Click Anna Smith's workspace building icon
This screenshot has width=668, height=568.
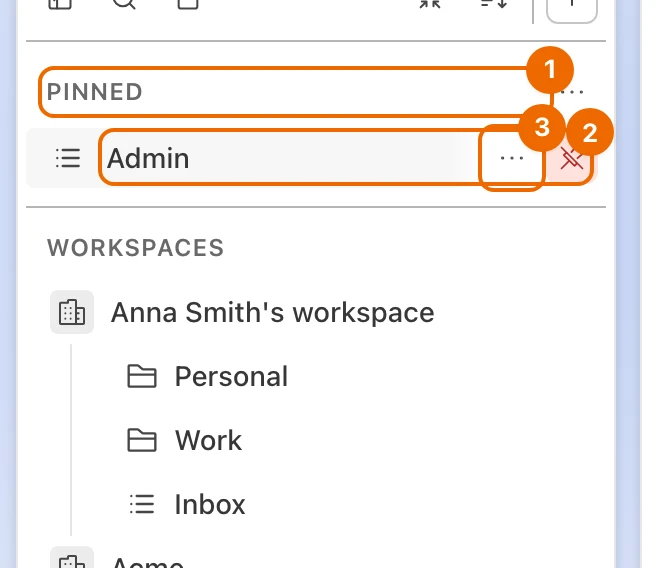(72, 312)
